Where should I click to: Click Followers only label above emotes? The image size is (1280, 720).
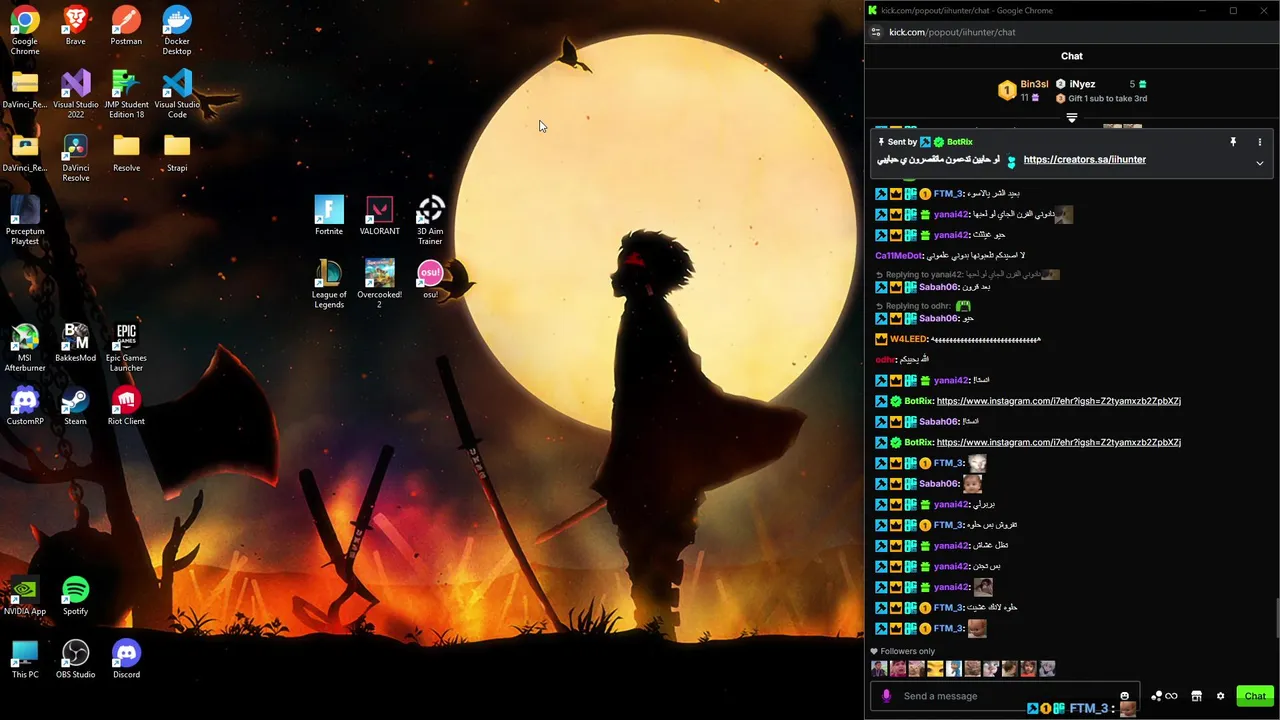pyautogui.click(x=907, y=651)
